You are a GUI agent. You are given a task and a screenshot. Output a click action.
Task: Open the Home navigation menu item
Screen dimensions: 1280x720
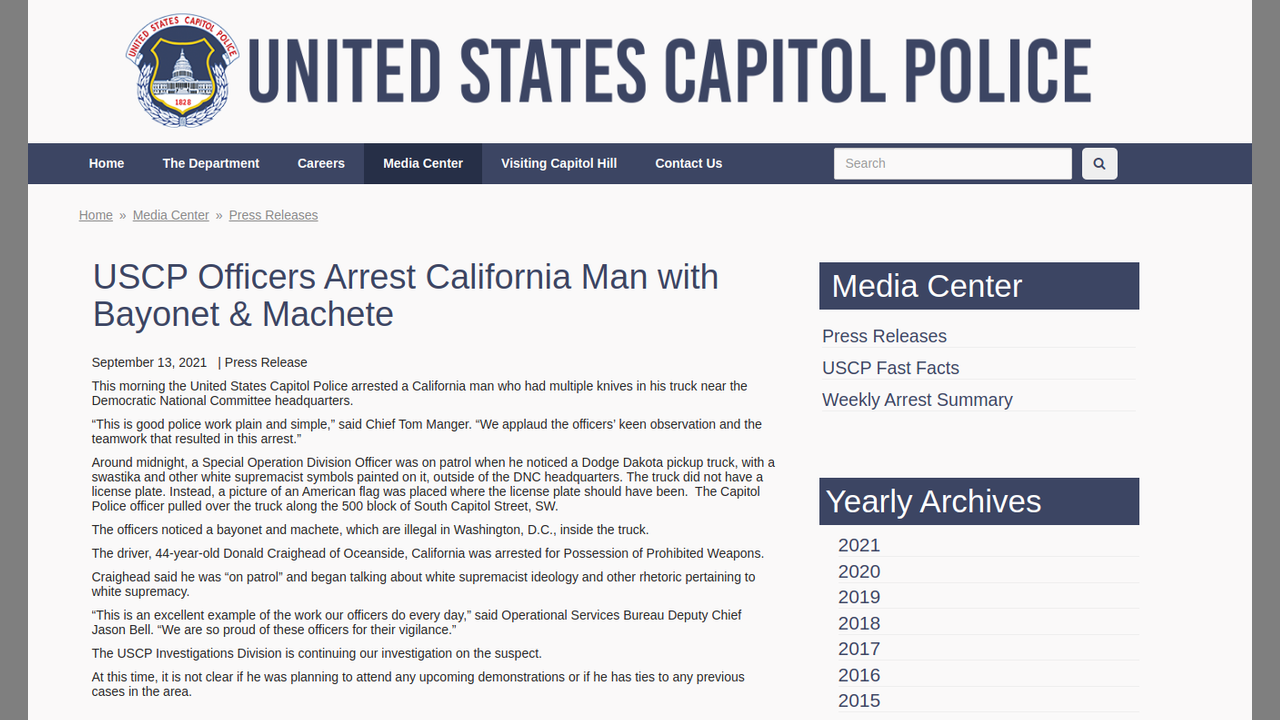[x=106, y=164]
